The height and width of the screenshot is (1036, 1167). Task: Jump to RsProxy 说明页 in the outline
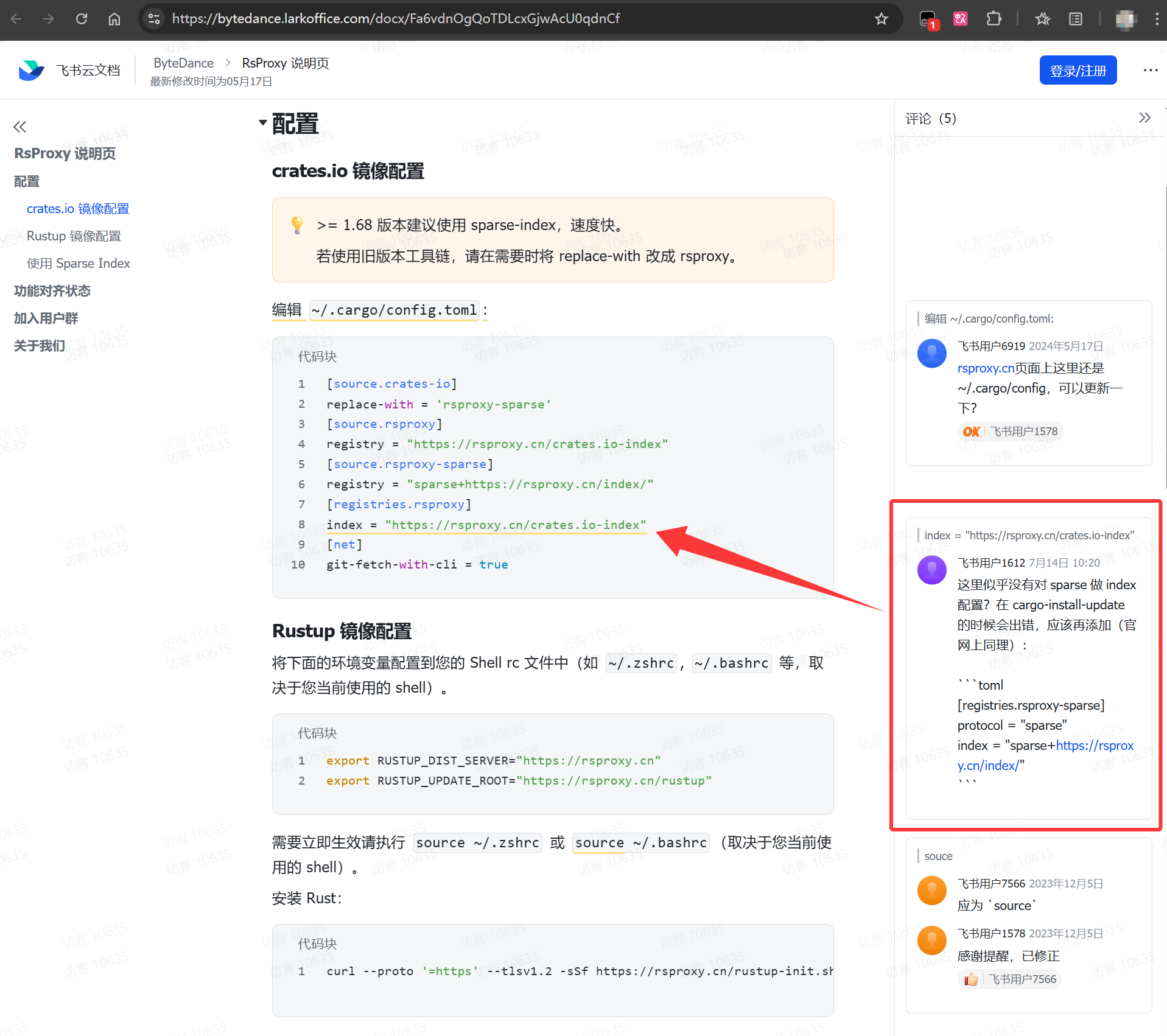coord(65,153)
